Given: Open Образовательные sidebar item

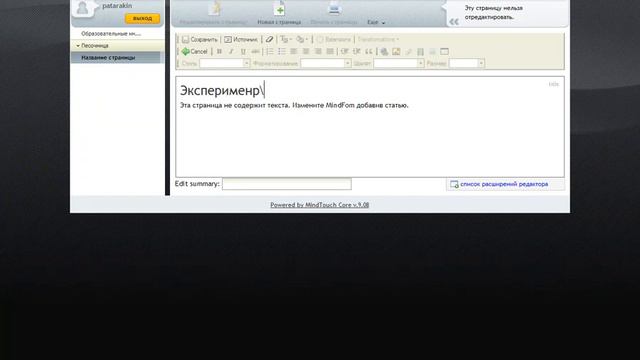Looking at the screenshot, I should coord(111,33).
